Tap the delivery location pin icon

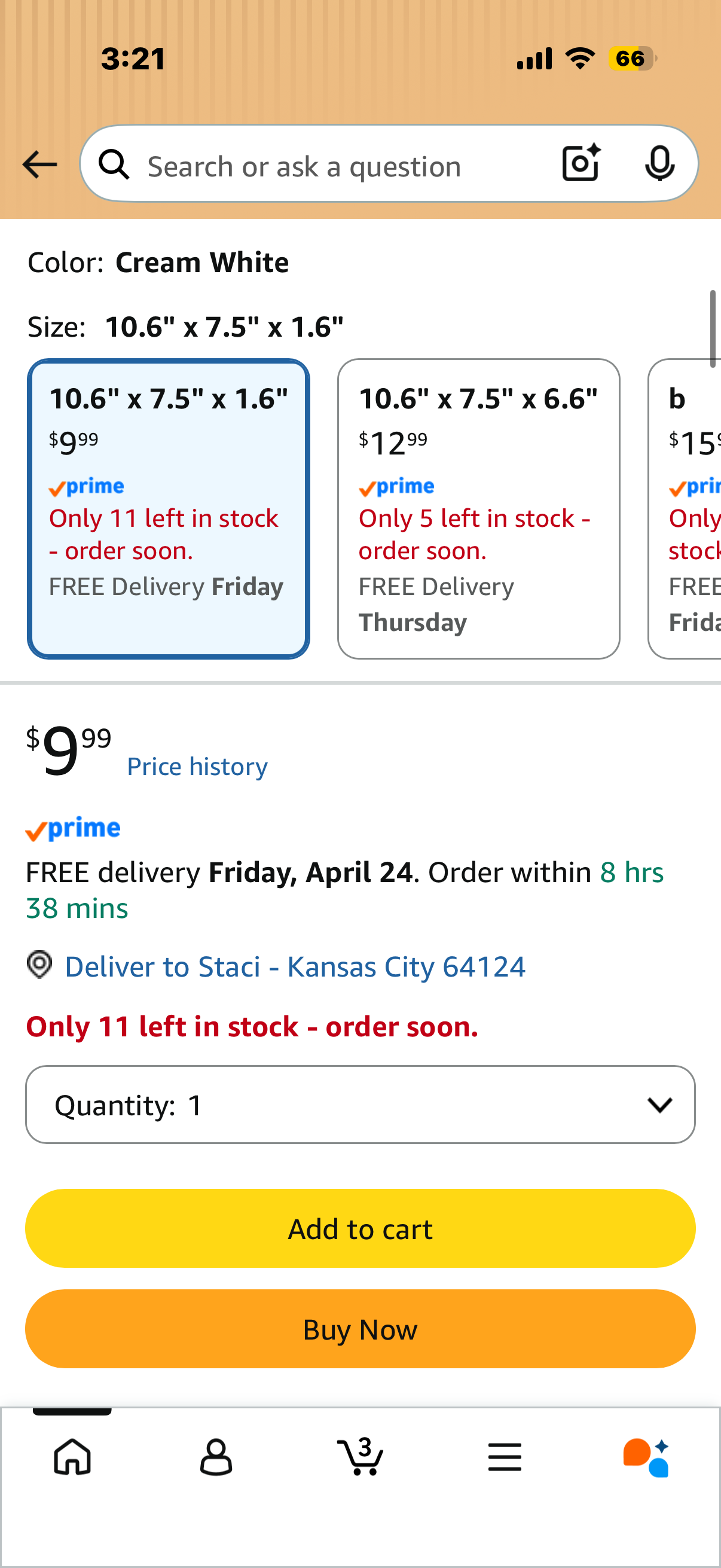click(39, 965)
